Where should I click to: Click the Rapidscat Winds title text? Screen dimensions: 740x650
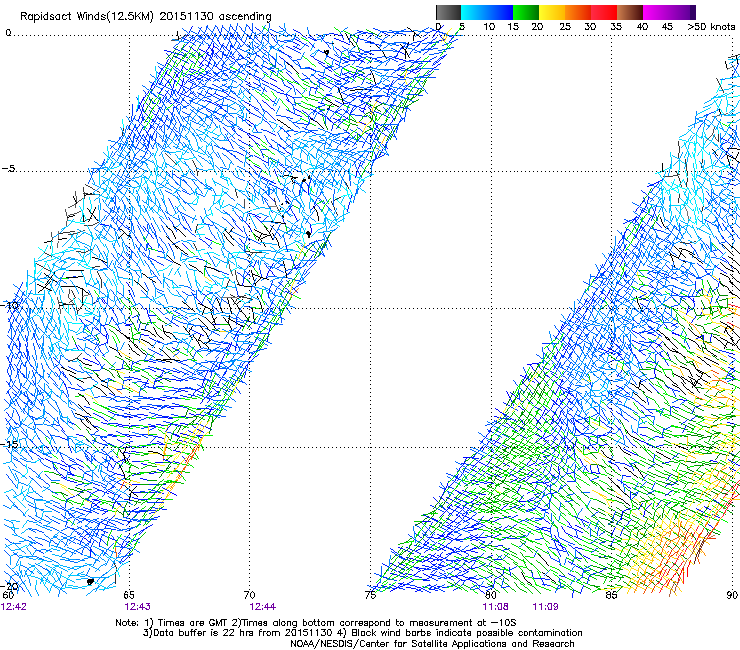click(x=146, y=17)
